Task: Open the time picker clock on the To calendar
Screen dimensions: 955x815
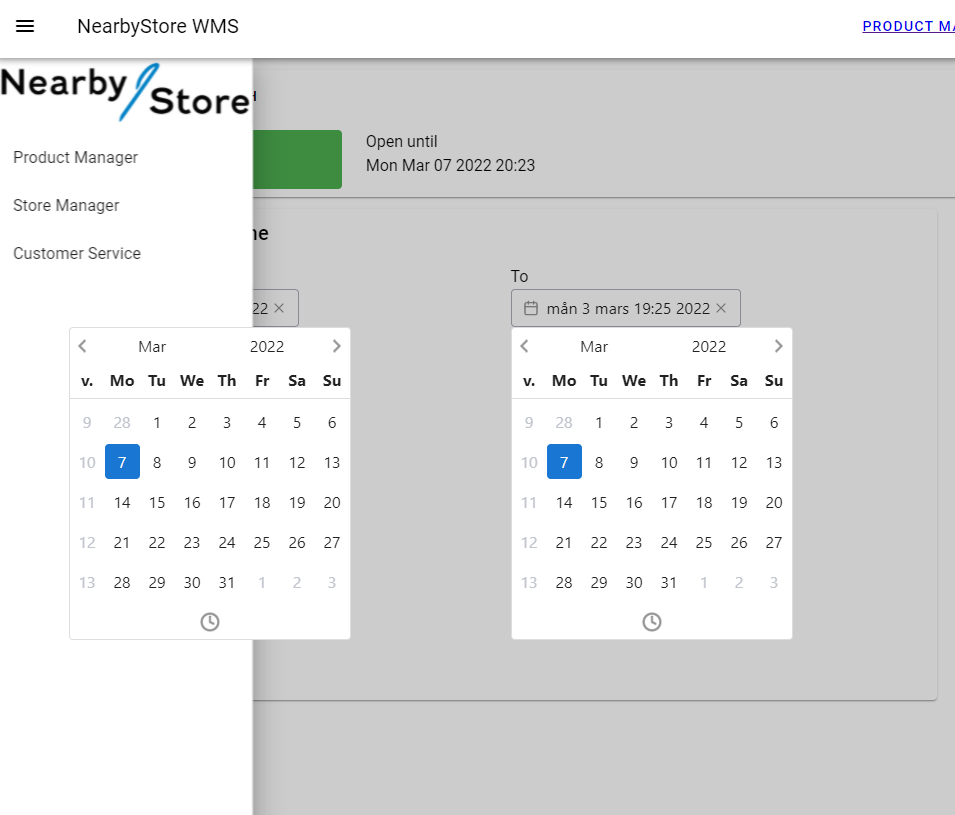Action: (x=651, y=621)
